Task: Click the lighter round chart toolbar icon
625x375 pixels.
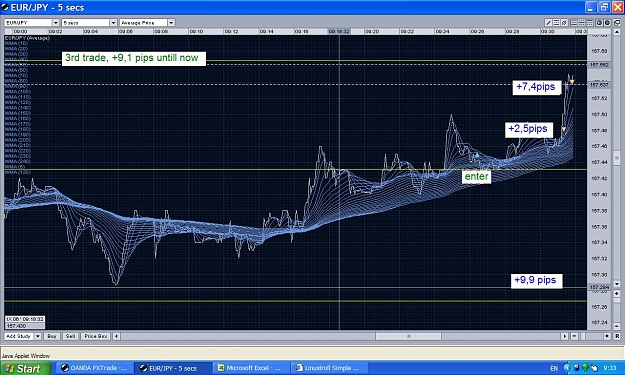Action: (x=599, y=23)
